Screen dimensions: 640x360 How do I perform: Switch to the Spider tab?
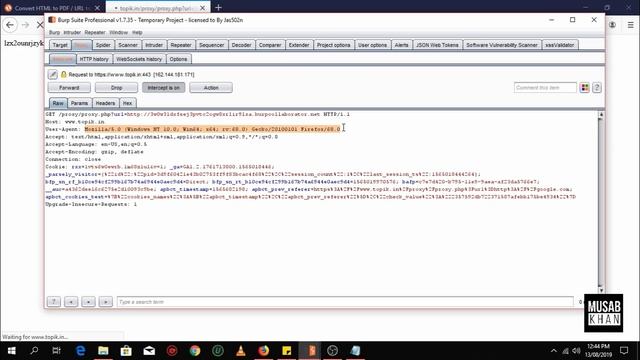103,45
